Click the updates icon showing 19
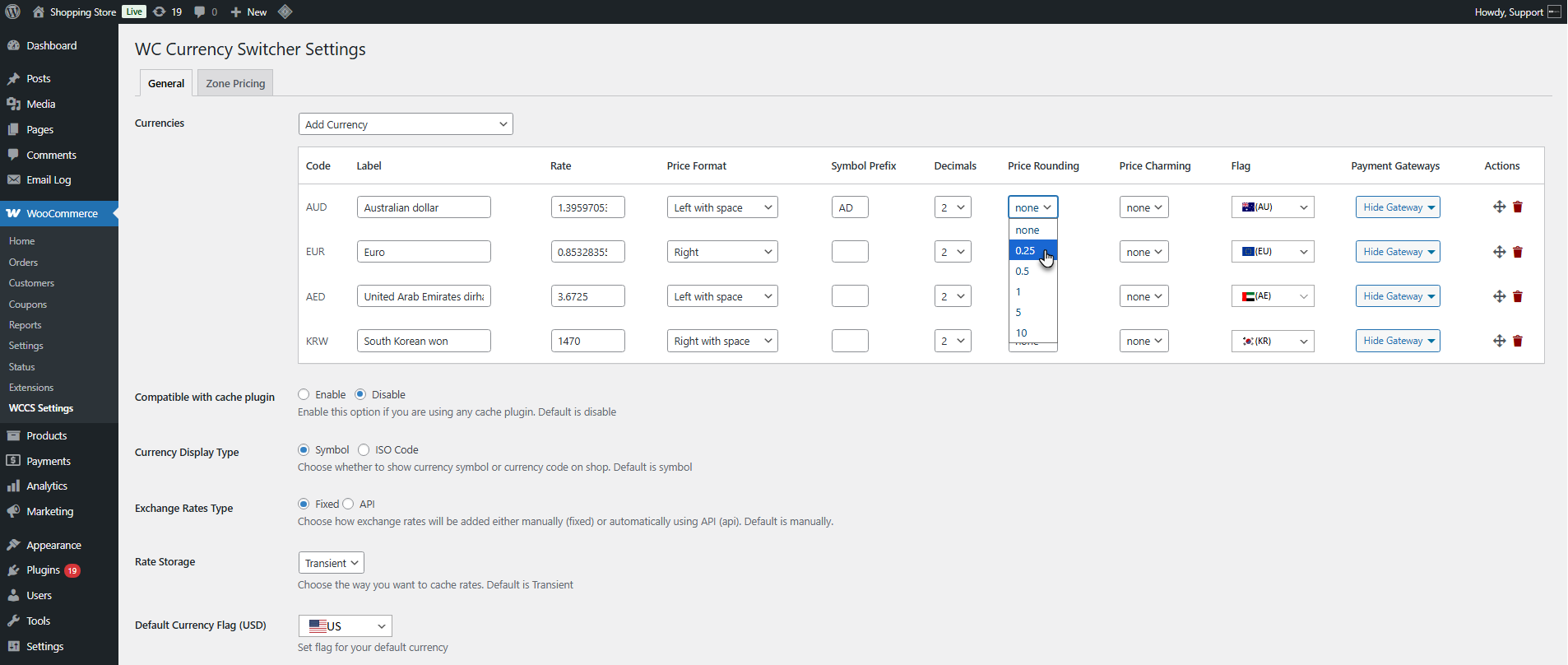The width and height of the screenshot is (1568, 665). pyautogui.click(x=168, y=12)
